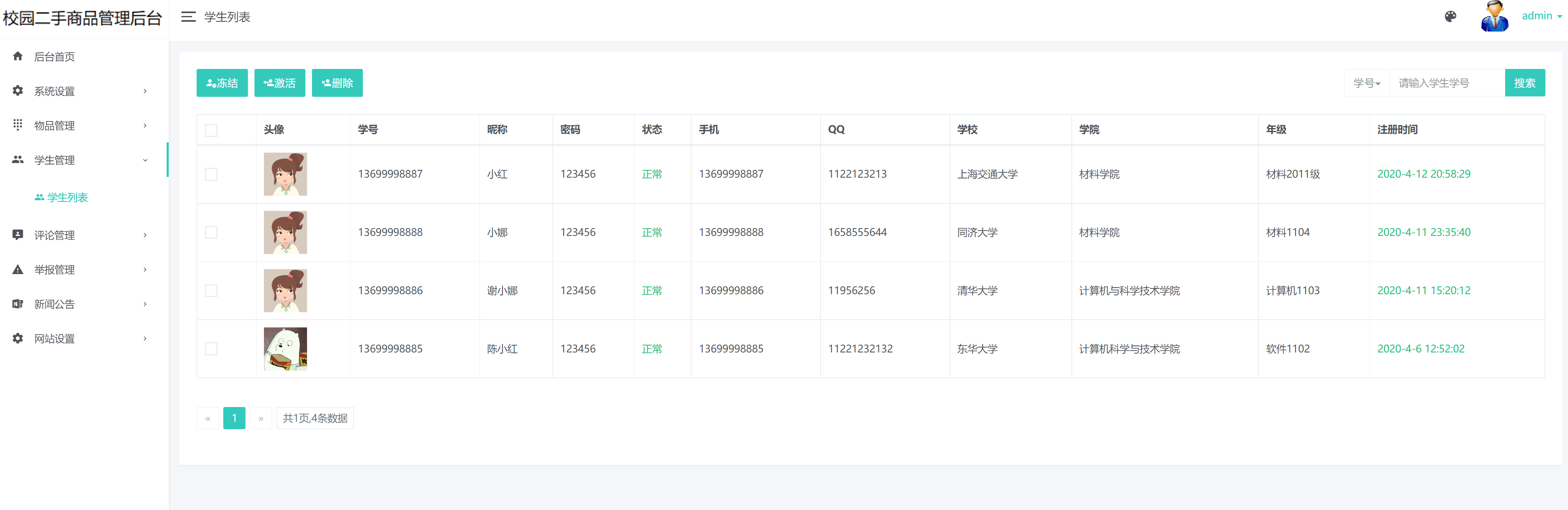The width and height of the screenshot is (1568, 510).
Task: Click the 状态 column header
Action: (x=652, y=130)
